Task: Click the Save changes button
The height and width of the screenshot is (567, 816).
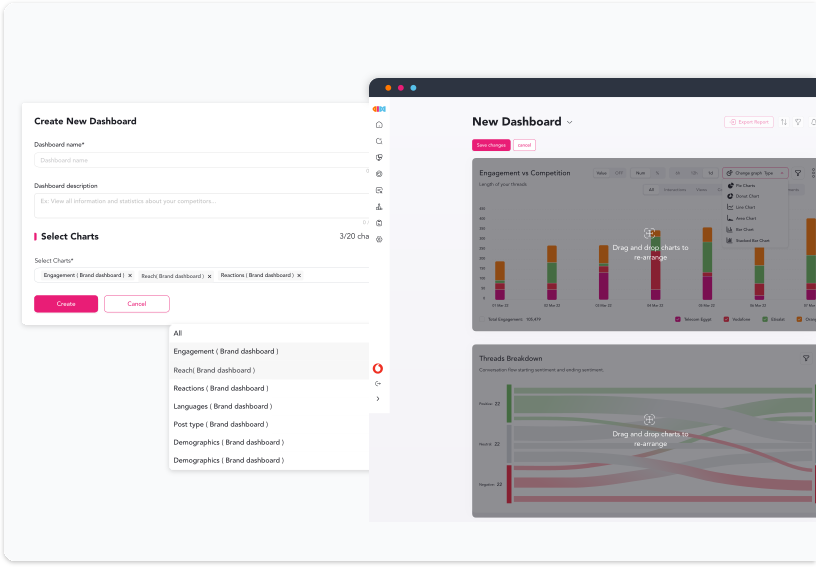Action: point(491,145)
